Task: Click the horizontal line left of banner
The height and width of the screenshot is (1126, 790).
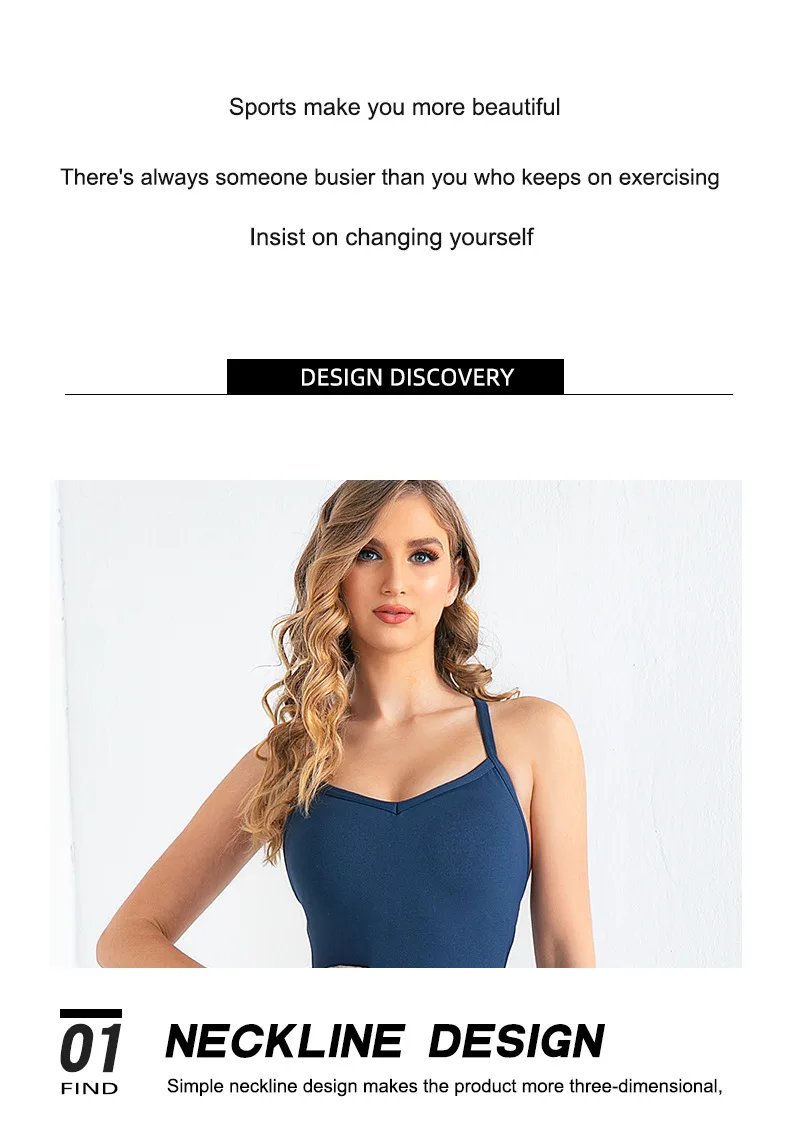Action: 146,394
